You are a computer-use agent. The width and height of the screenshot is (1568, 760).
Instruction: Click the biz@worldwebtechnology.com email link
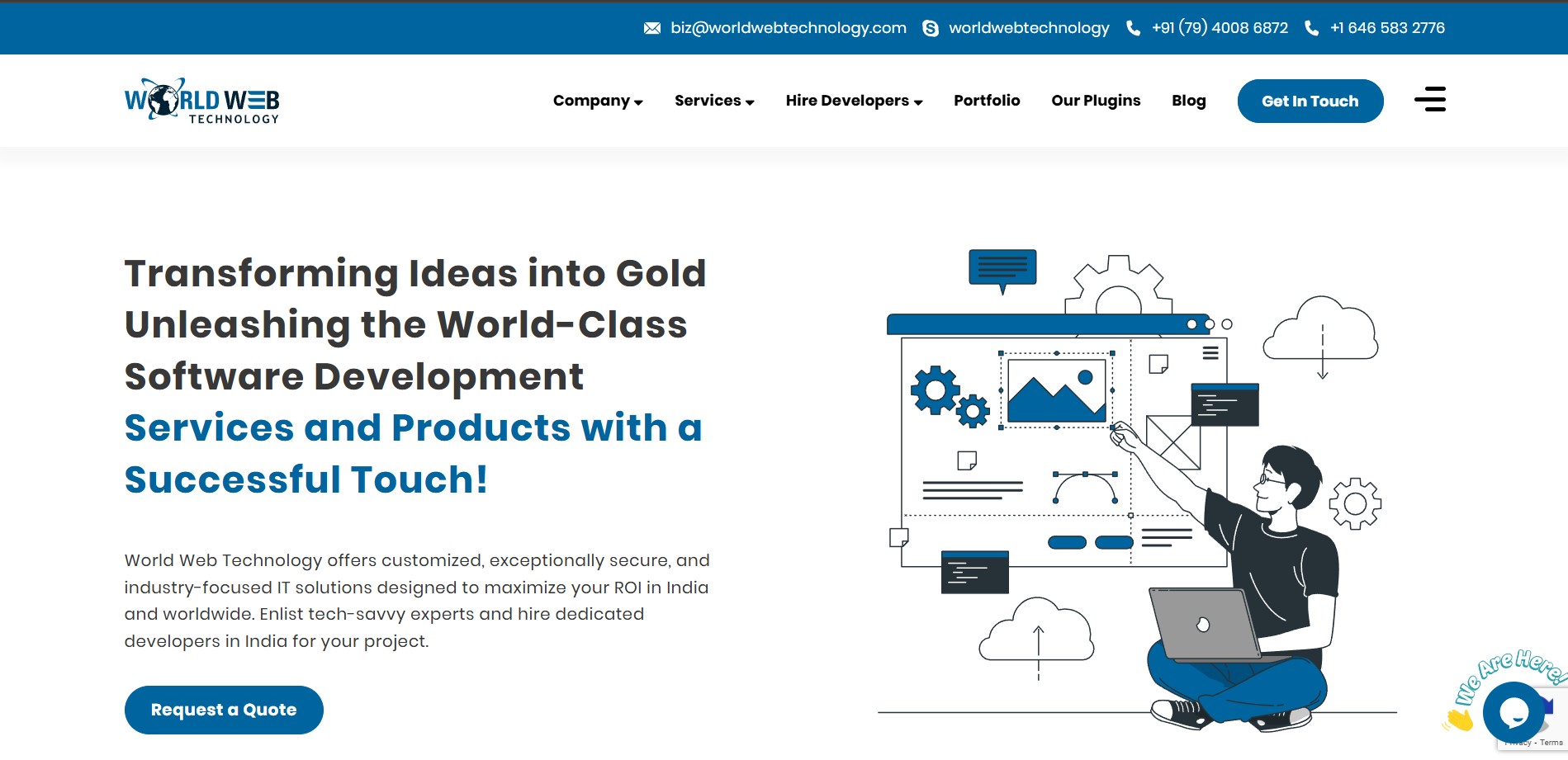click(x=788, y=28)
